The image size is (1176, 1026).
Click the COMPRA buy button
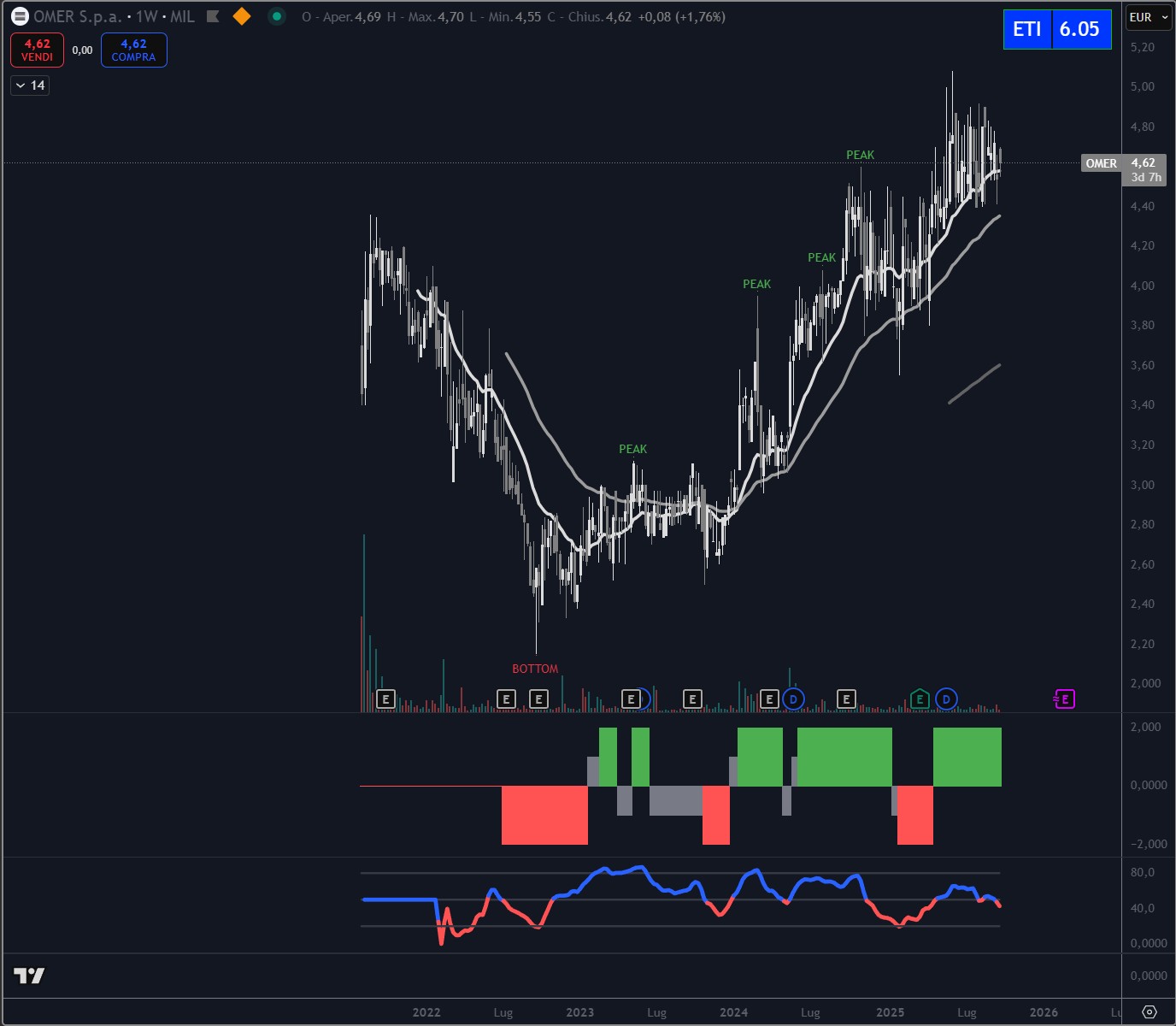[x=133, y=50]
